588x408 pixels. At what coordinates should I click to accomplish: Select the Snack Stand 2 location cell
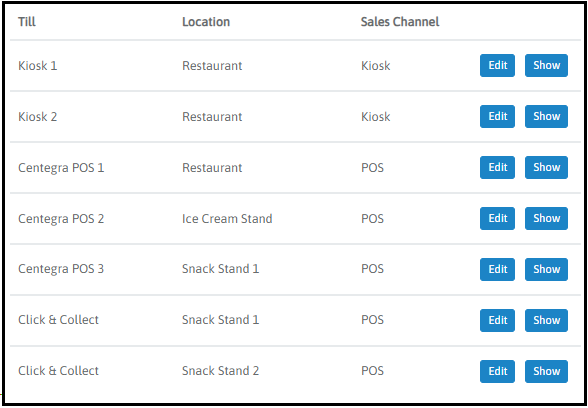pyautogui.click(x=220, y=371)
